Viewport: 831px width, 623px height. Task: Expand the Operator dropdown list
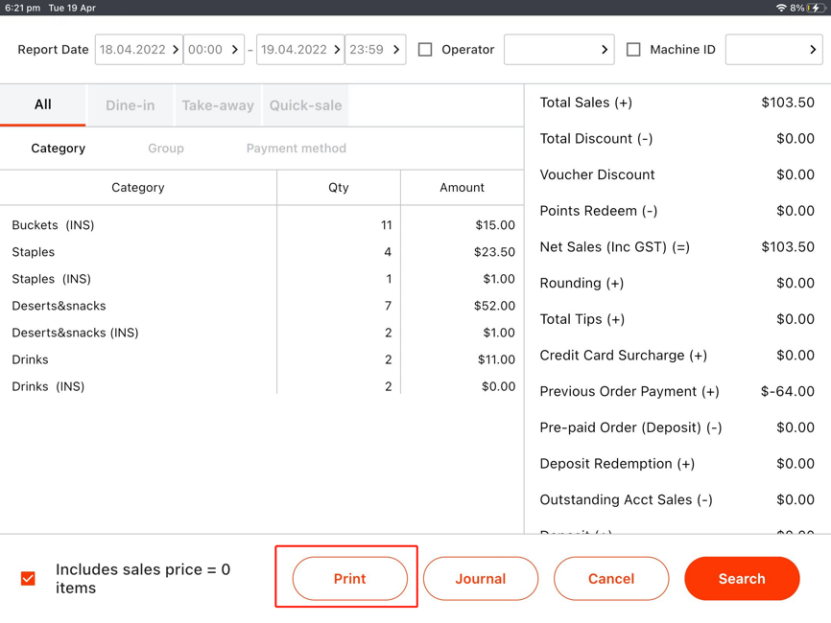point(558,50)
